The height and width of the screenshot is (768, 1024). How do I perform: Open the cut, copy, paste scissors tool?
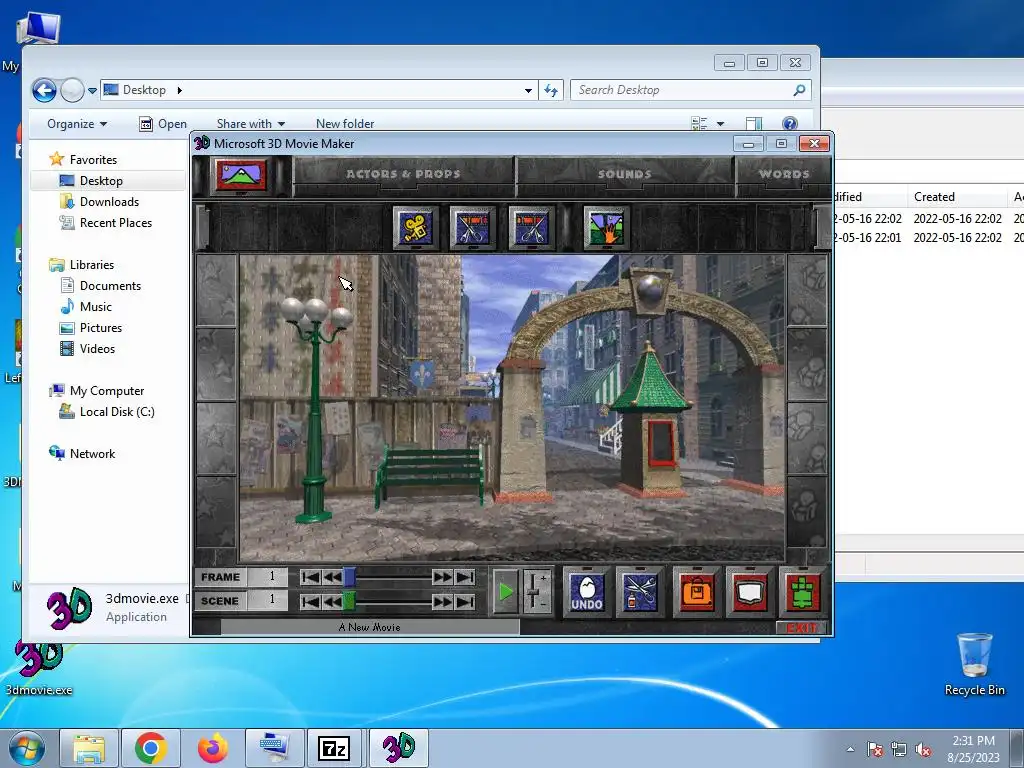coord(640,592)
